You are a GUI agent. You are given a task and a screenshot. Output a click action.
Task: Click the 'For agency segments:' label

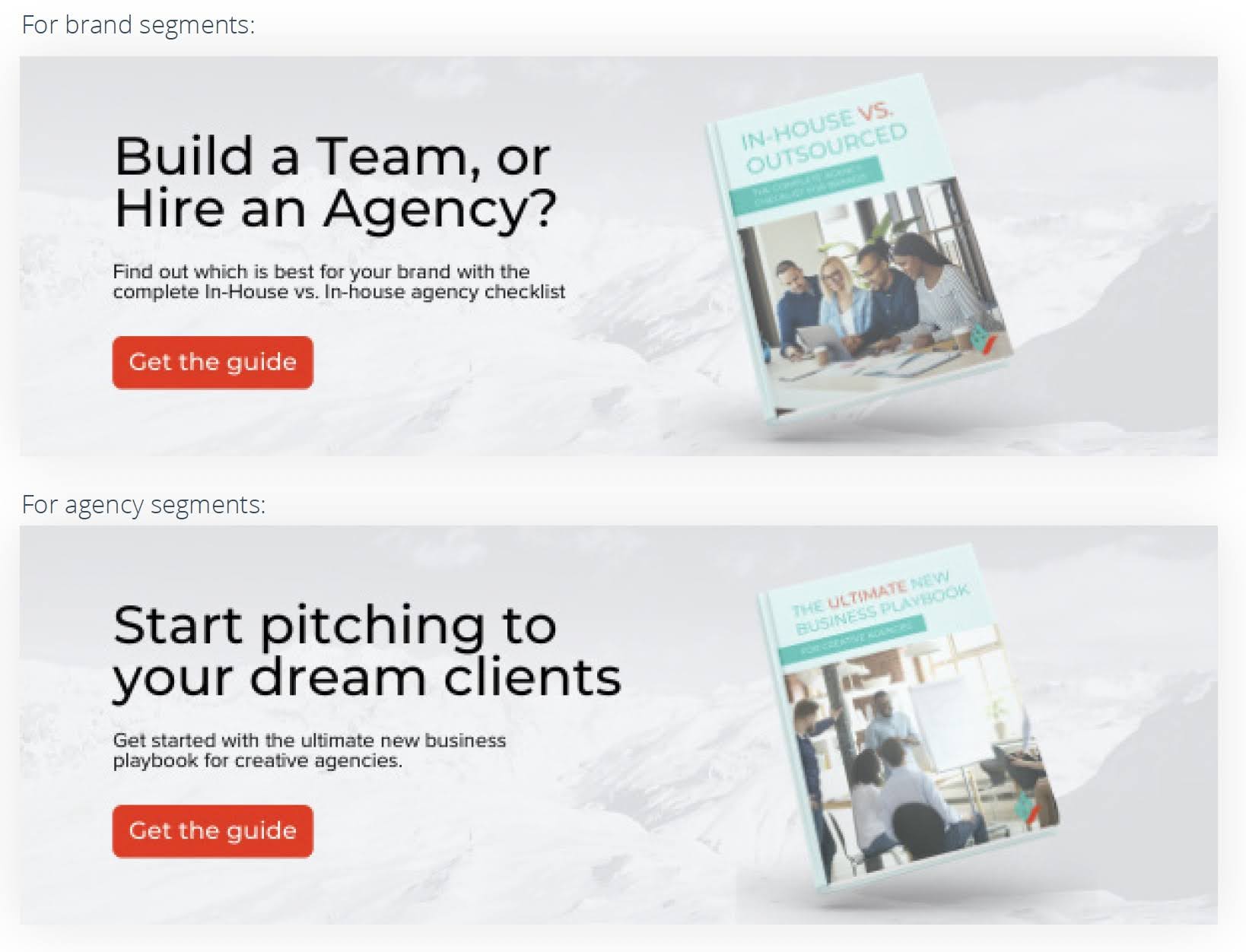143,504
